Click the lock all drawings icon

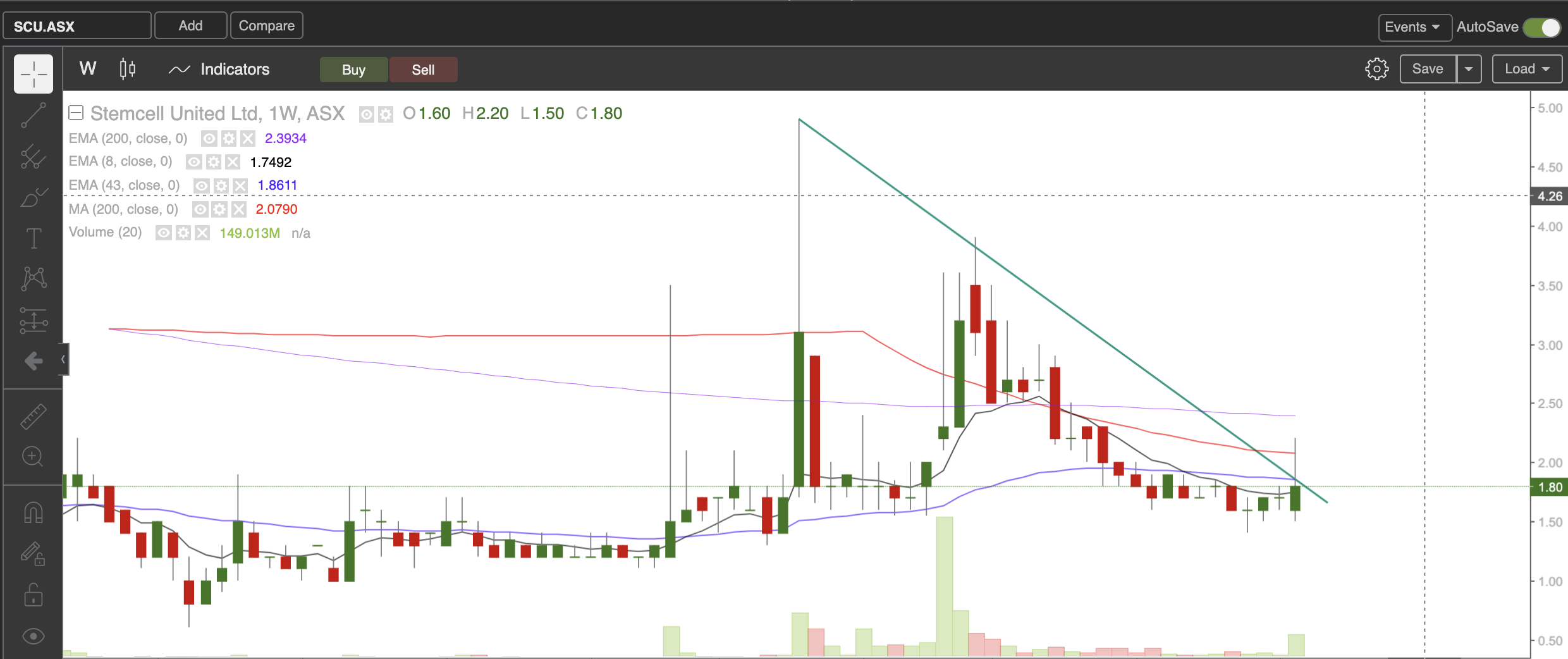coord(34,595)
